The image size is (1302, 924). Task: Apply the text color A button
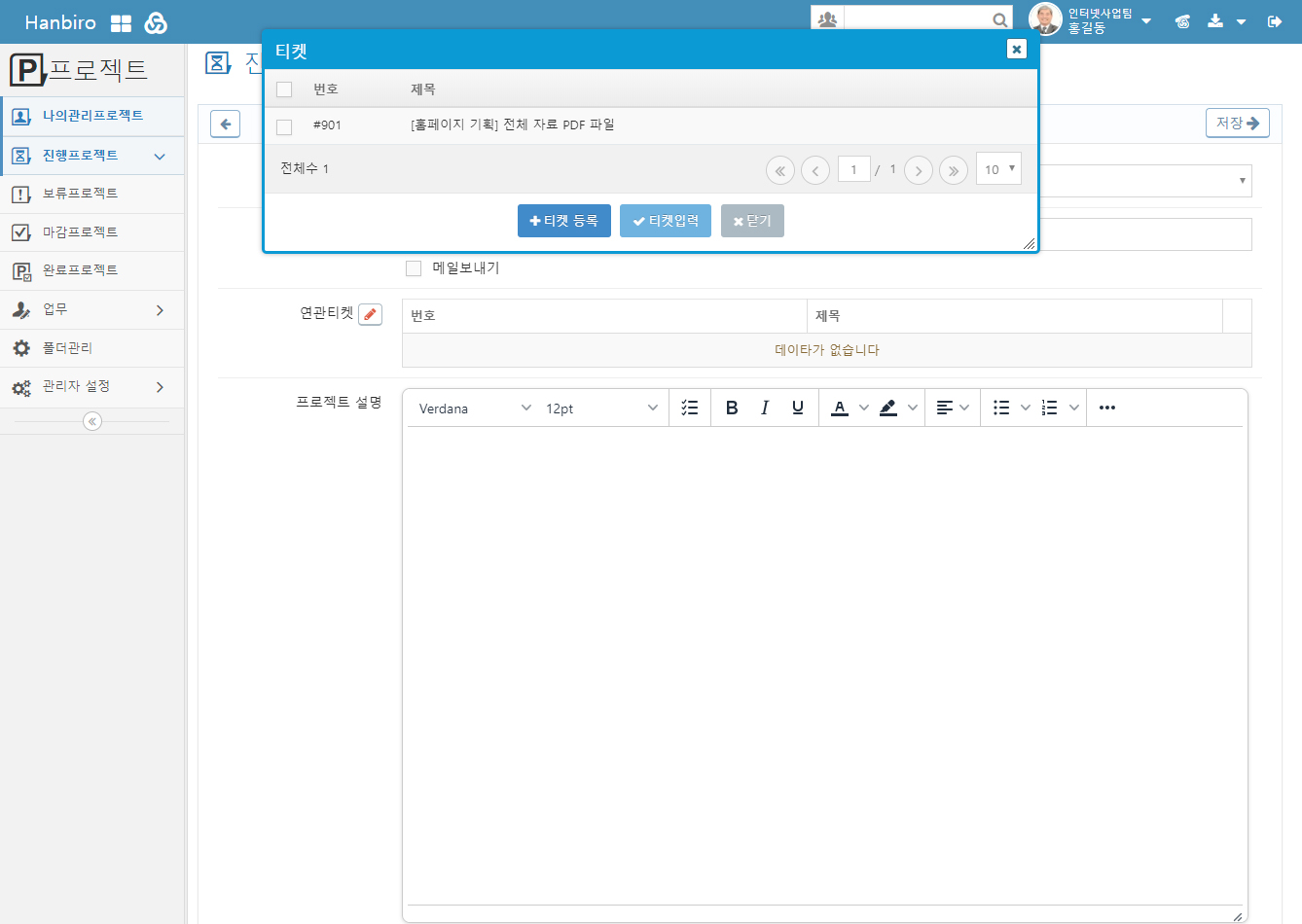tap(840, 408)
